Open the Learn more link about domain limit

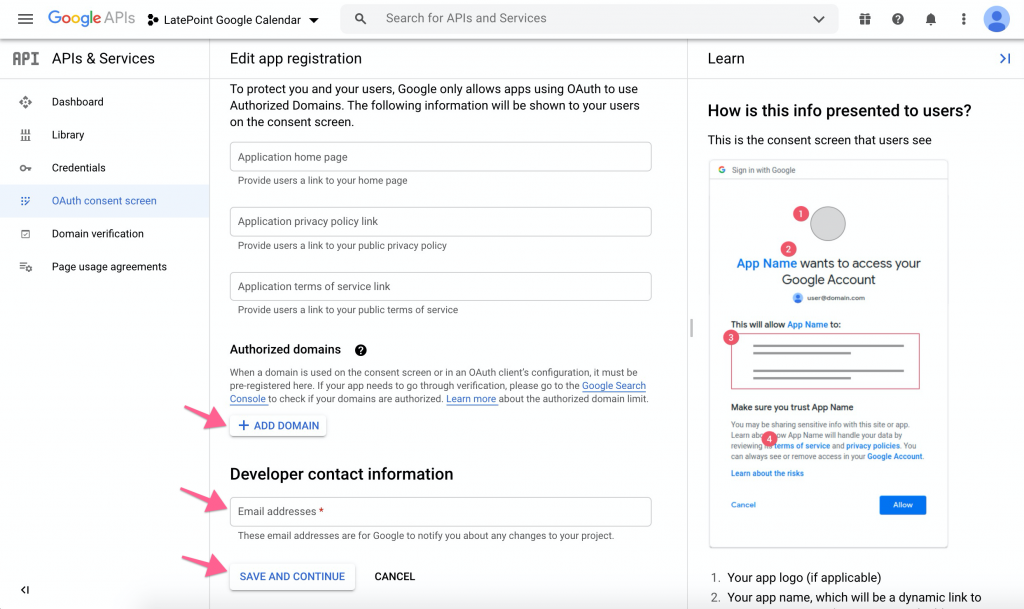[x=471, y=399]
